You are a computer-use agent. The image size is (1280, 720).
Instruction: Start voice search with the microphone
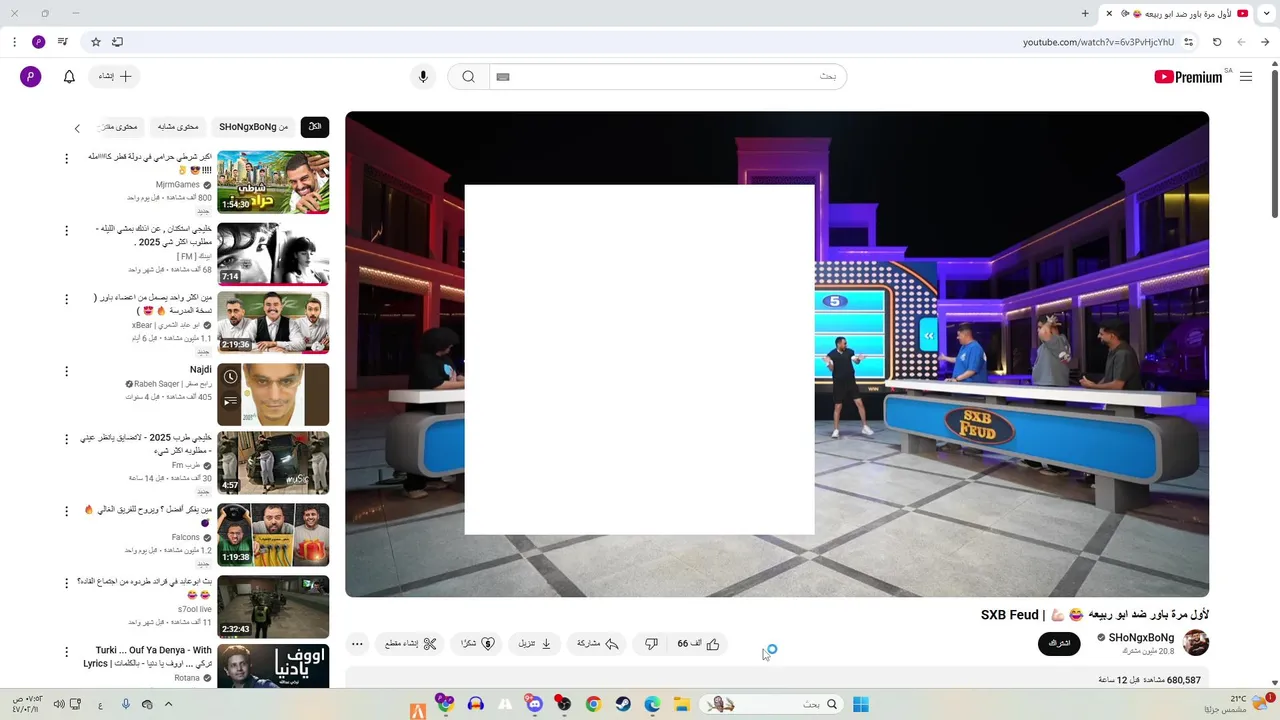click(423, 77)
